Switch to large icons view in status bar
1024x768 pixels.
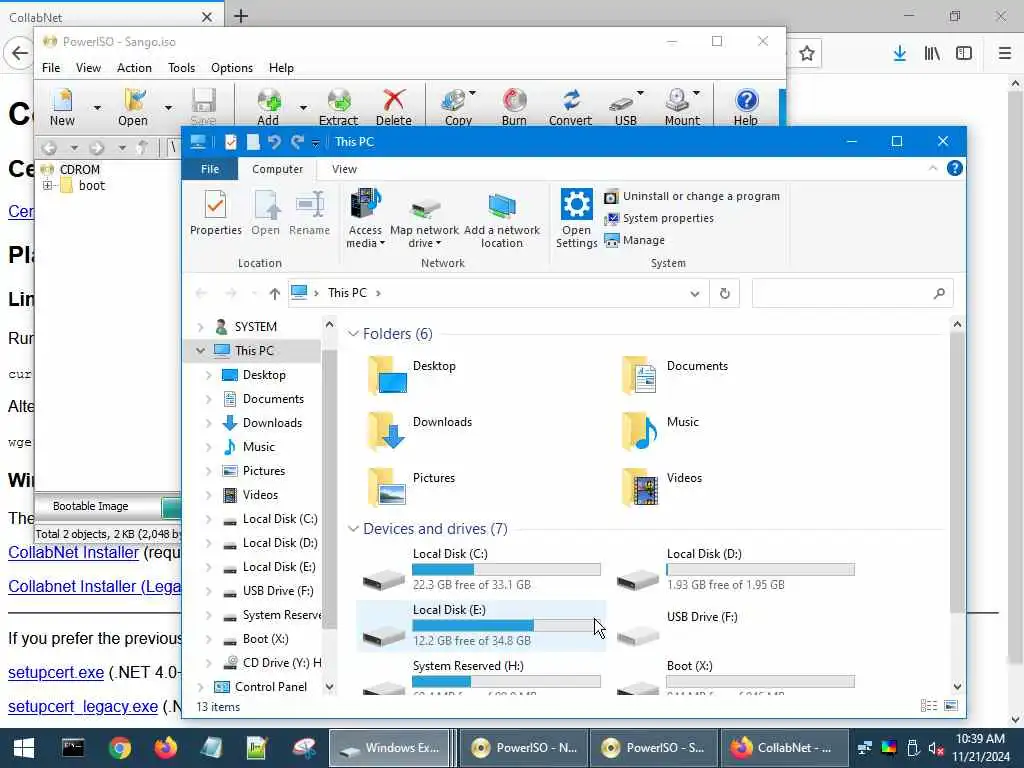click(x=952, y=706)
